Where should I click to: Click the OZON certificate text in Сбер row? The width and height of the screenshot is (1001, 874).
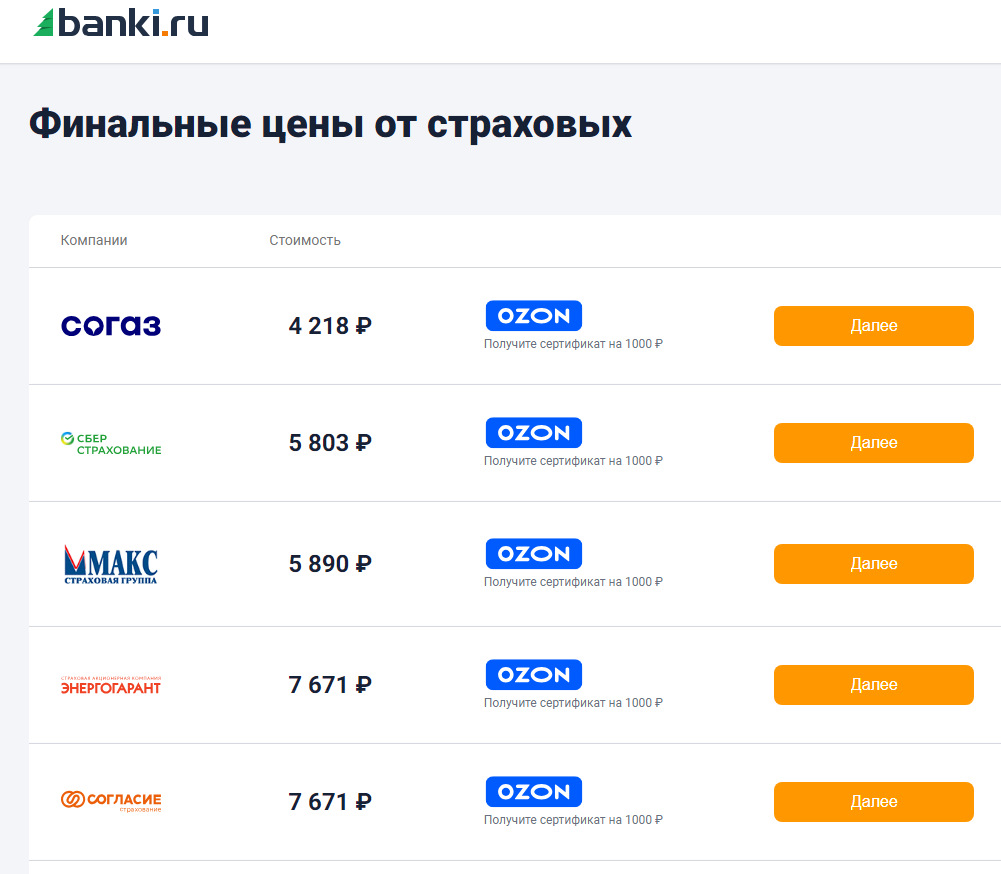click(x=573, y=461)
